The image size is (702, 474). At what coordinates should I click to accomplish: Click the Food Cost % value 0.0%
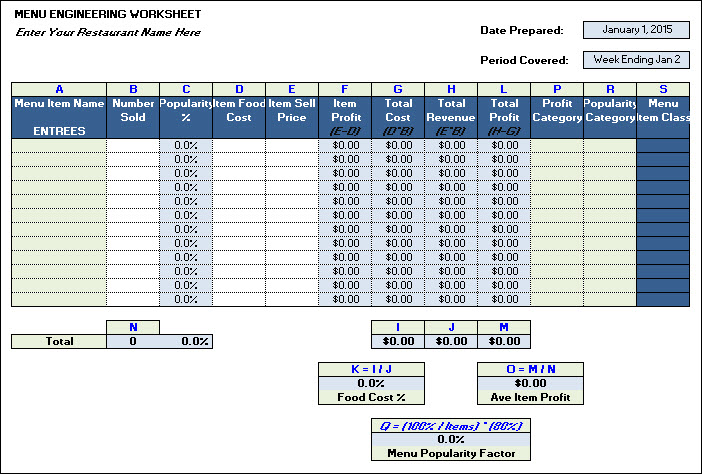pyautogui.click(x=371, y=383)
